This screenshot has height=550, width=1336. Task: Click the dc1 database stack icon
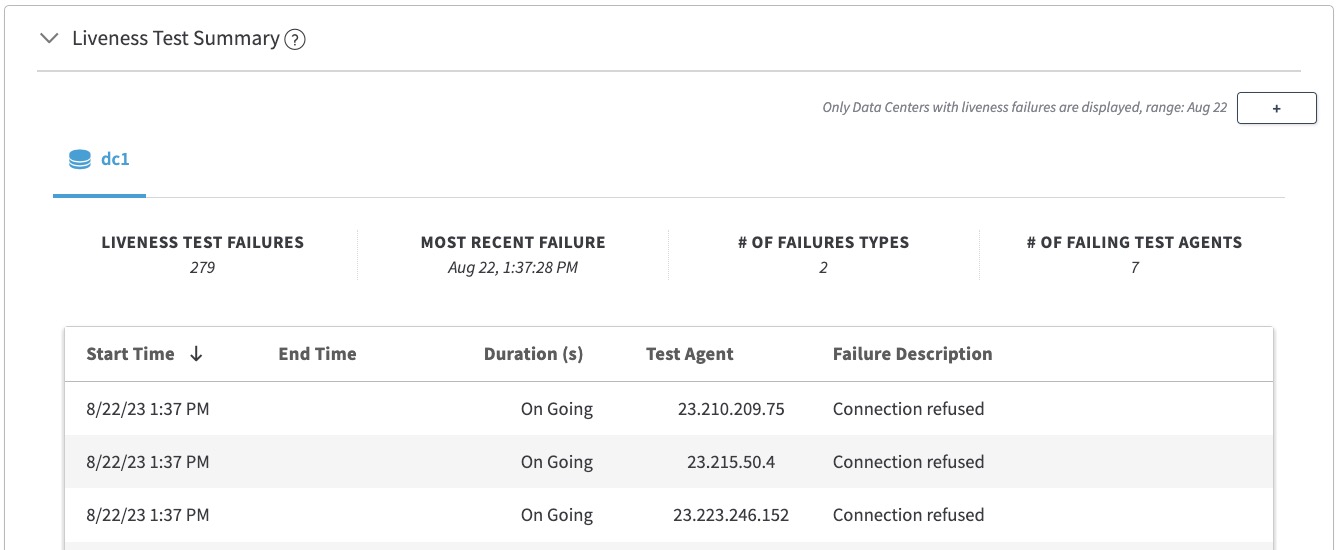(80, 159)
